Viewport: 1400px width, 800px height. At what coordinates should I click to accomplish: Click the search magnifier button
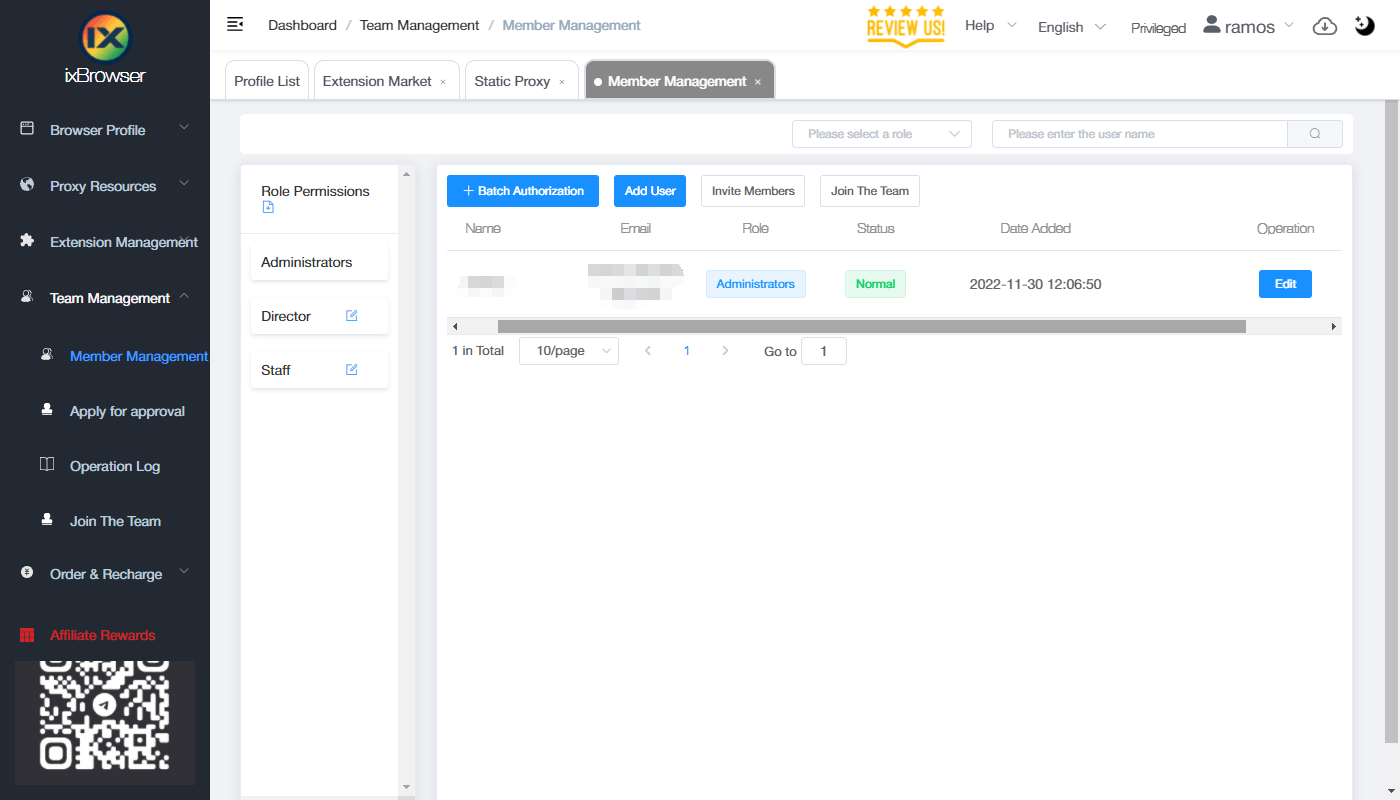(1314, 134)
